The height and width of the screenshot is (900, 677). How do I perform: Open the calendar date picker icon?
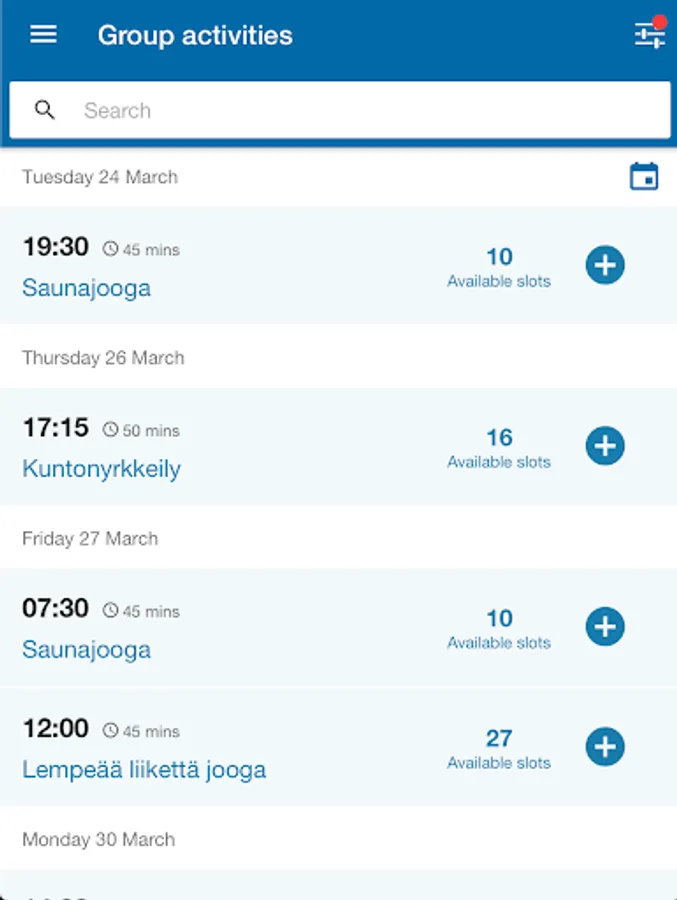(x=644, y=176)
